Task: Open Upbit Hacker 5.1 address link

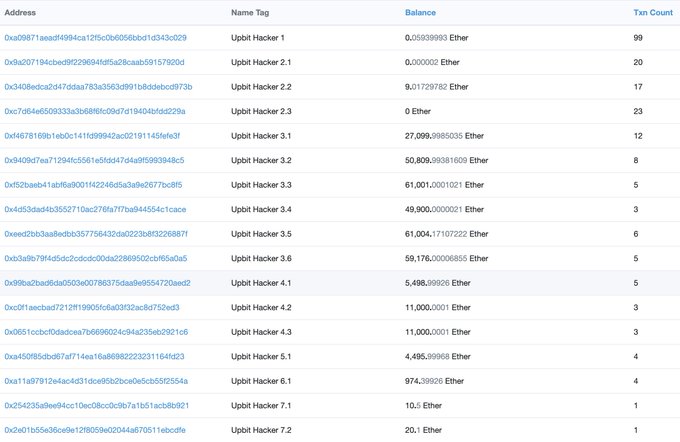Action: tap(96, 356)
